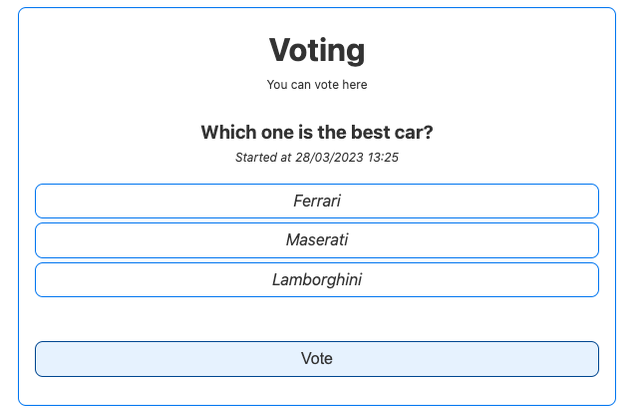
Task: Toggle the Maserati answer box
Action: [317, 240]
